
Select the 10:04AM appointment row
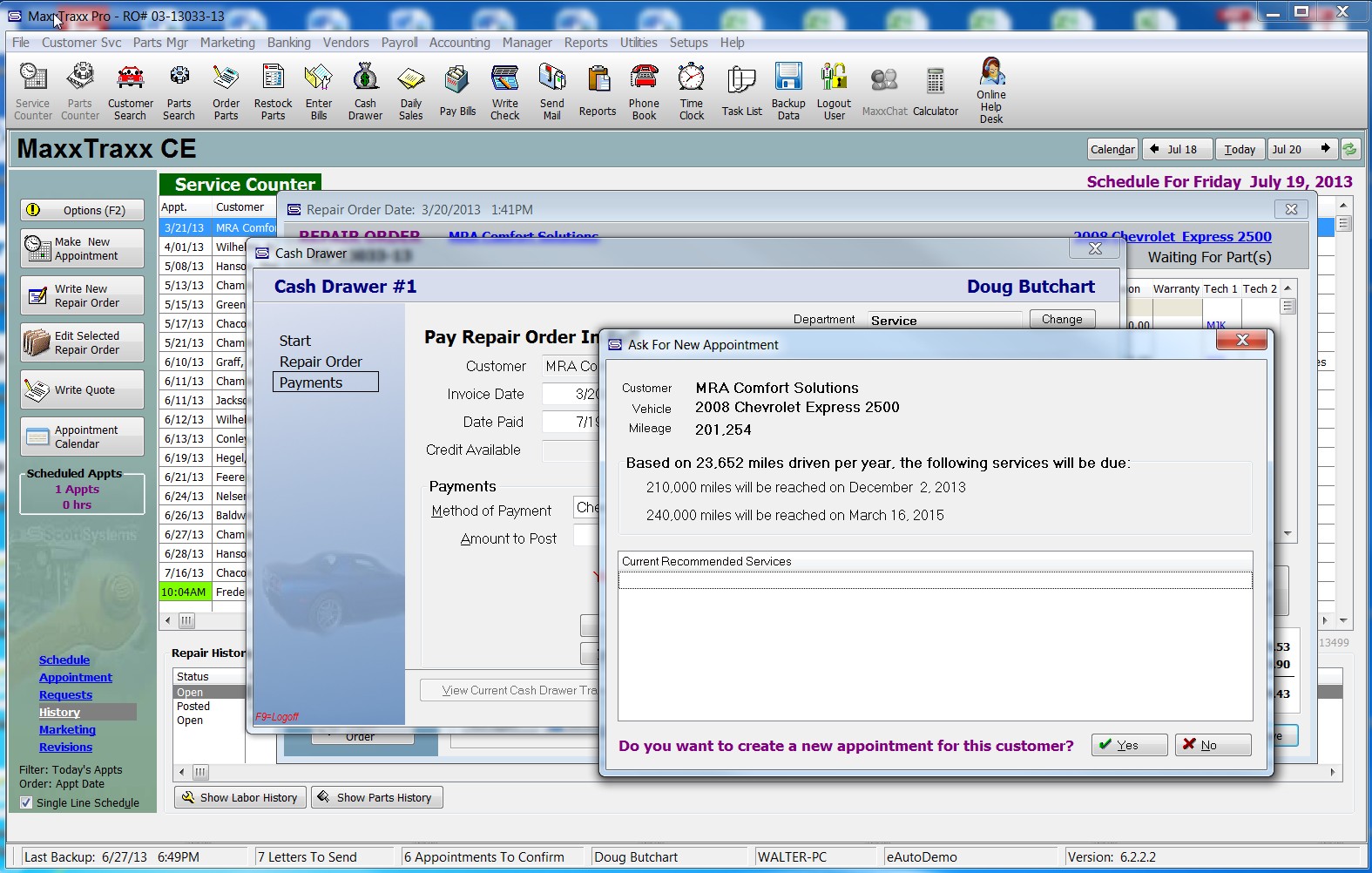tap(202, 592)
